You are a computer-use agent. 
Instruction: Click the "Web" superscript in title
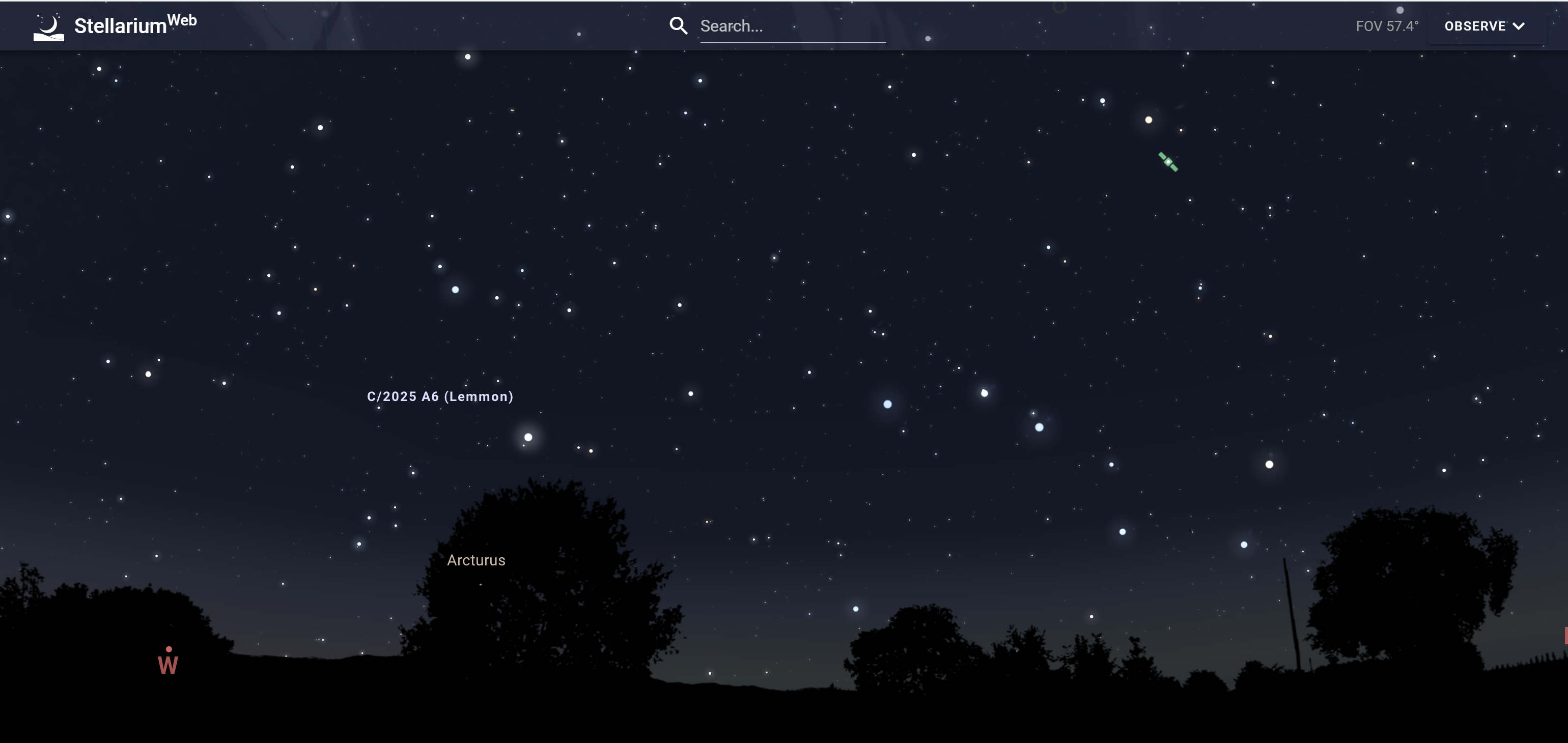[x=182, y=20]
